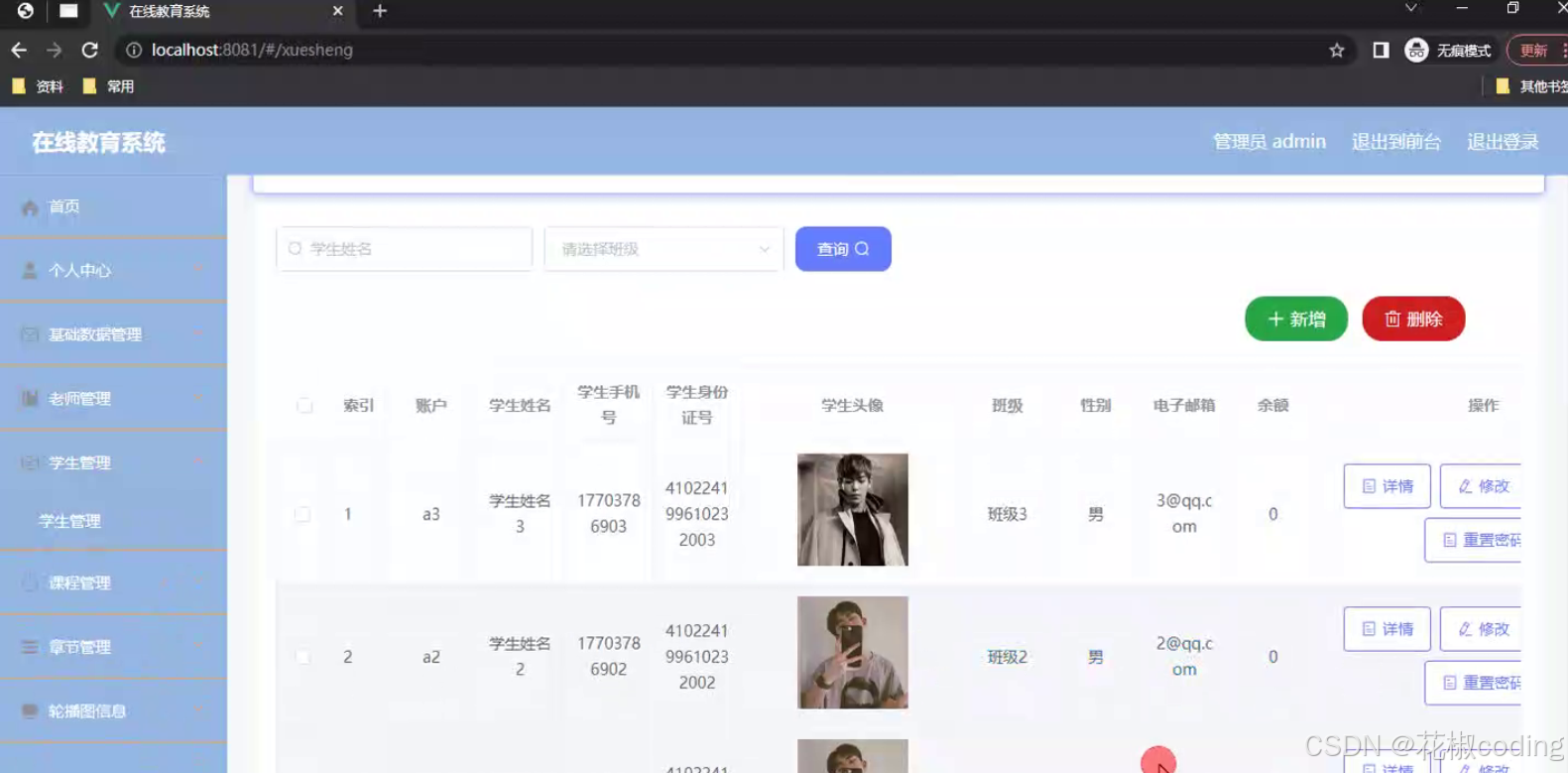Open the 常用 bookmarks folder

pos(108,86)
